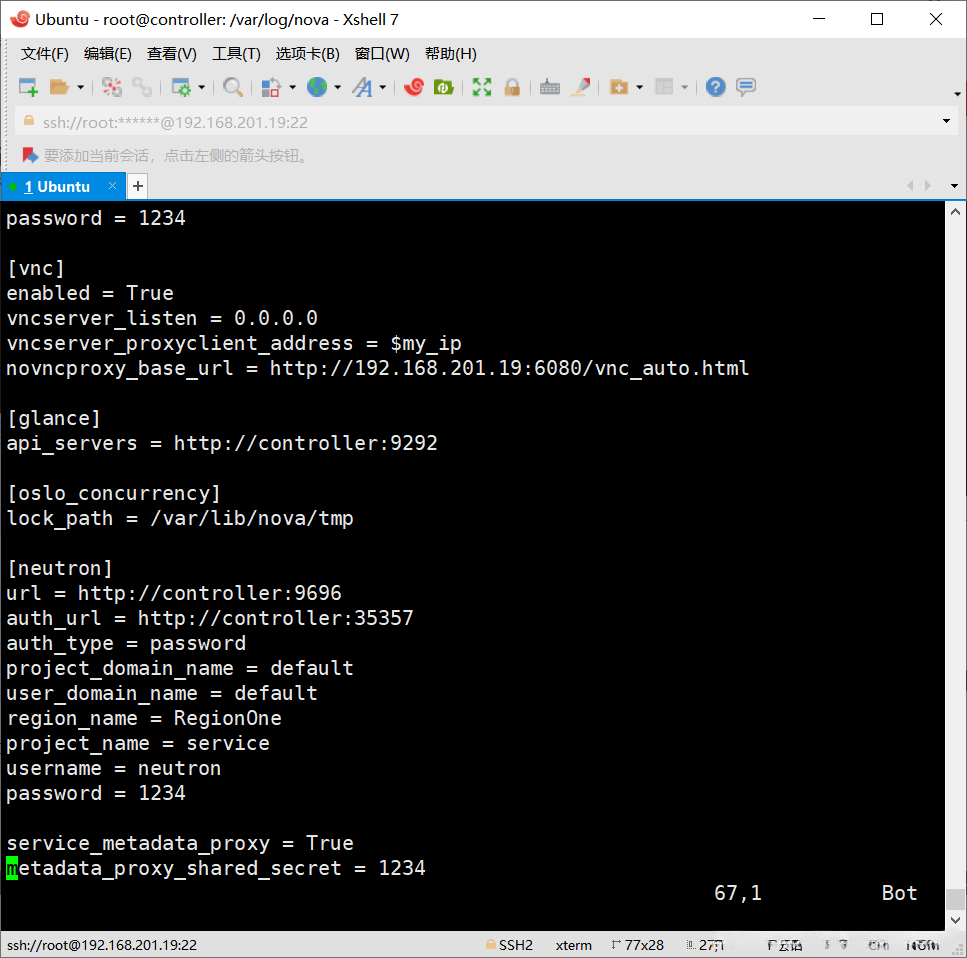Screen dimensions: 967x958
Task: Click the metadata_proxy_shared_secret line
Action: pyautogui.click(x=216, y=868)
